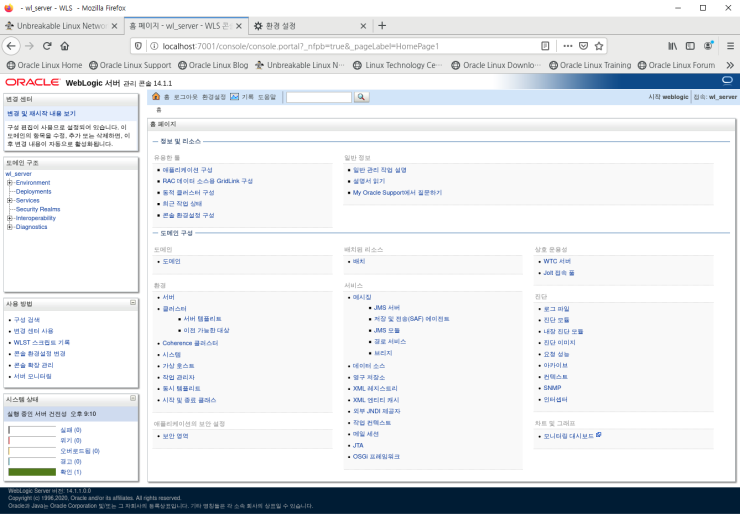
Task: Minimize the 시스템 상태 panel
Action: coord(133,398)
